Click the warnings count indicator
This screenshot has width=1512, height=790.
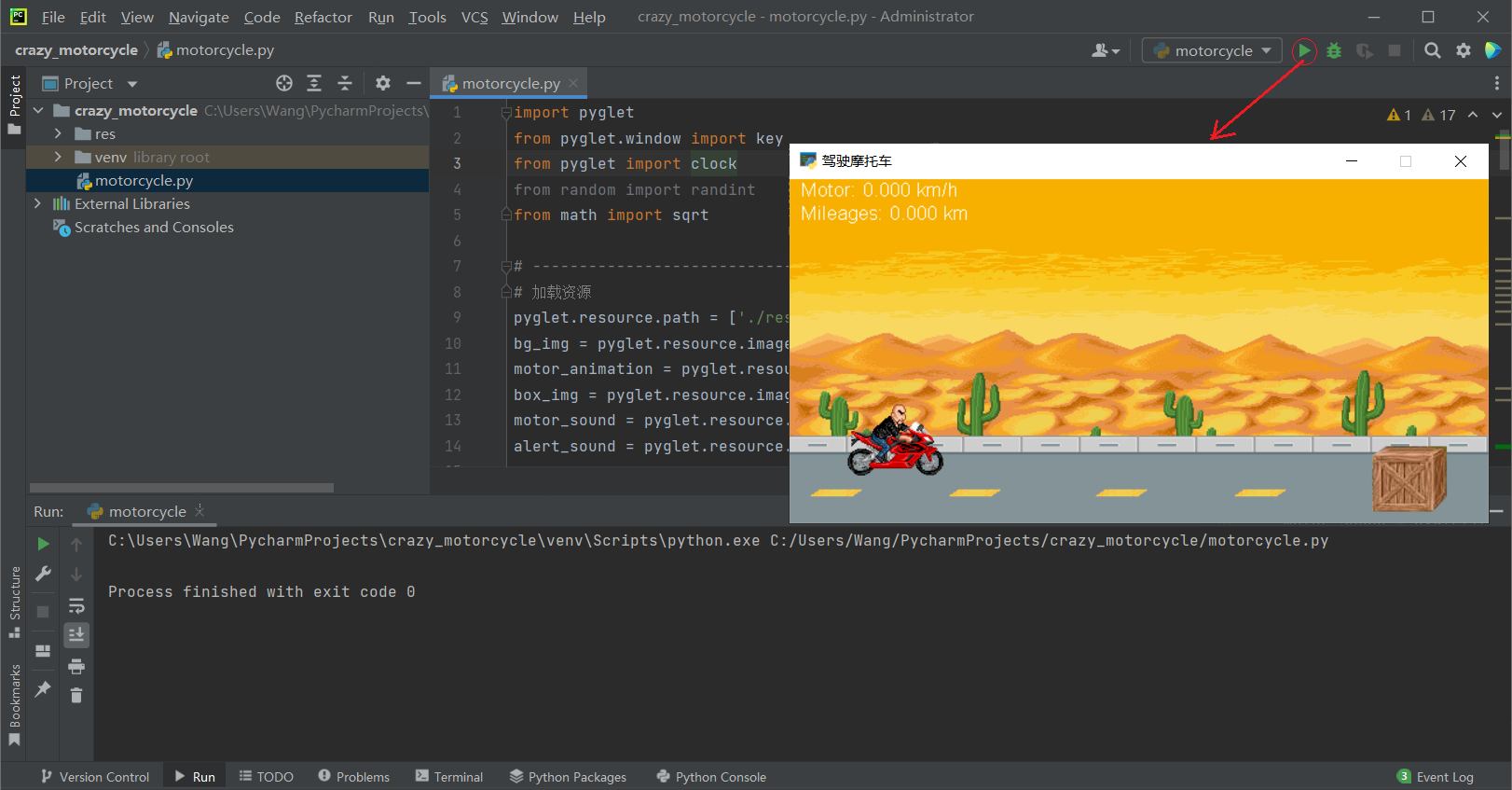pyautogui.click(x=1422, y=115)
